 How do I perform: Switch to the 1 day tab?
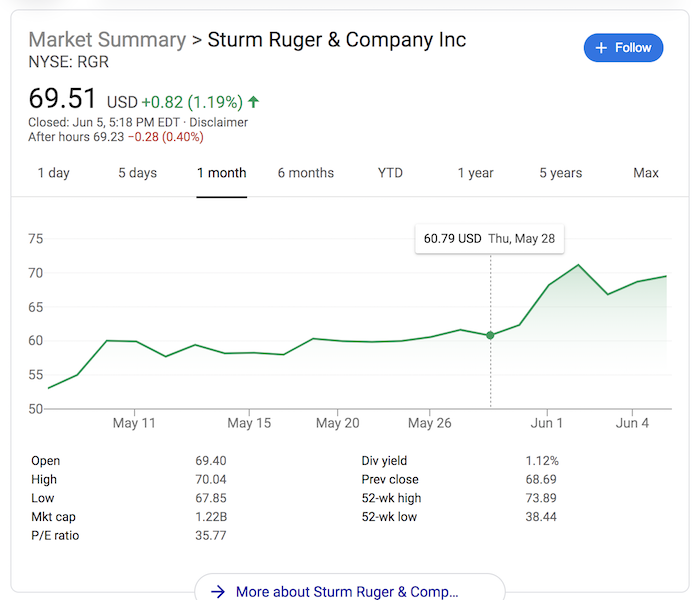pos(54,173)
